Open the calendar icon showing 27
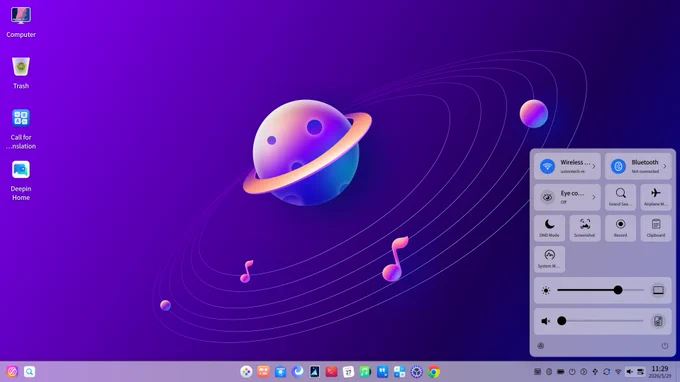 [348, 372]
